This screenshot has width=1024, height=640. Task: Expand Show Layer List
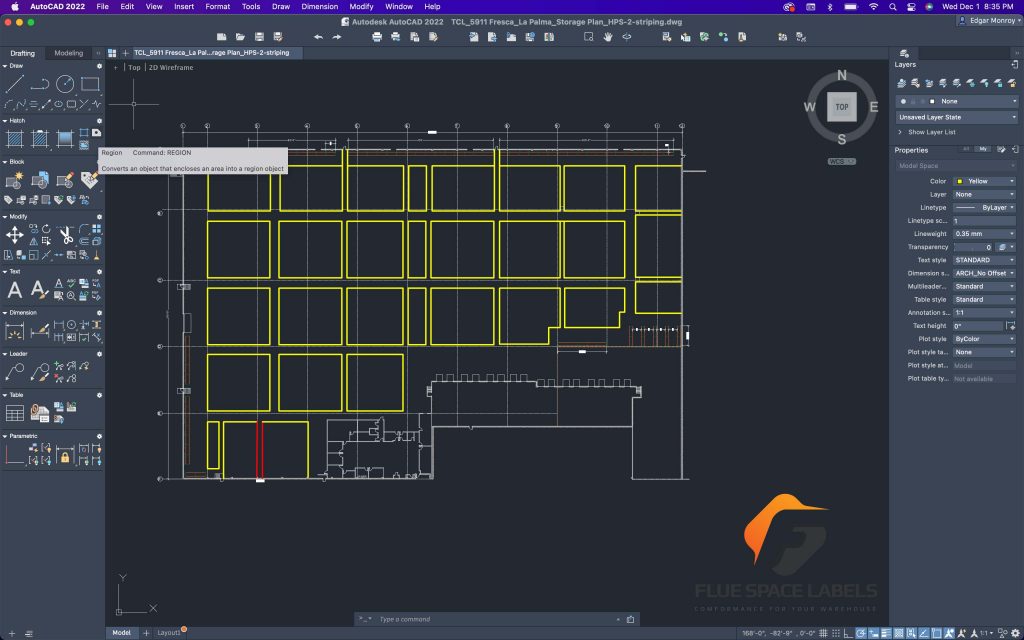[x=931, y=132]
